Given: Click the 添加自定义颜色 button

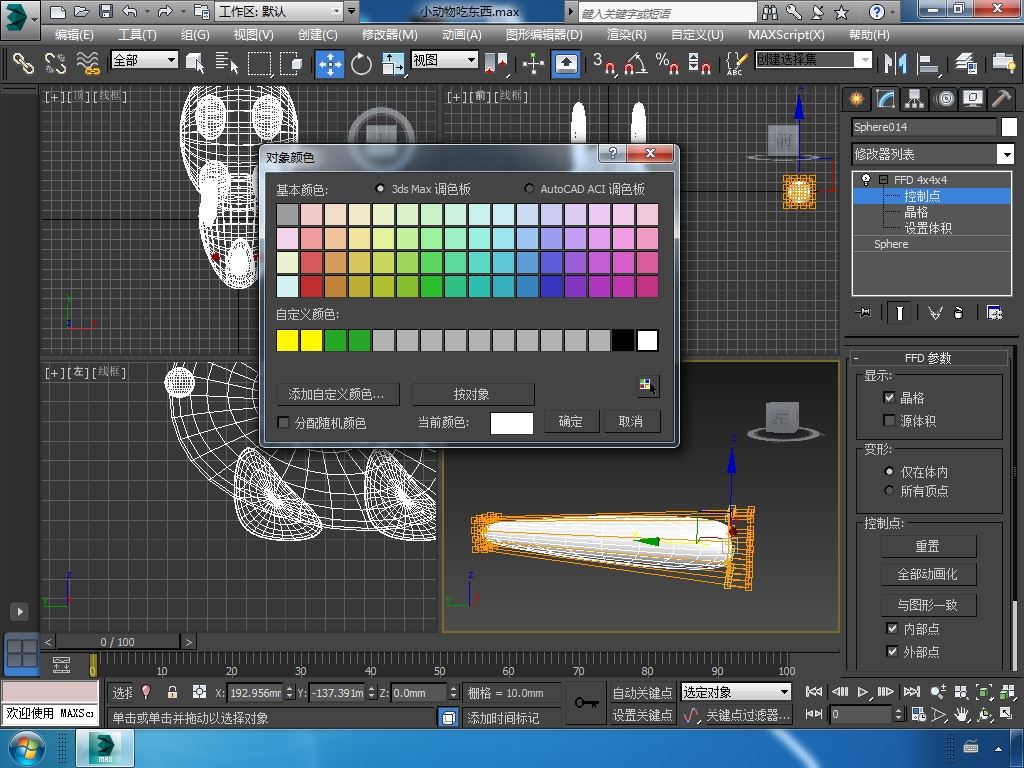Looking at the screenshot, I should pos(337,394).
